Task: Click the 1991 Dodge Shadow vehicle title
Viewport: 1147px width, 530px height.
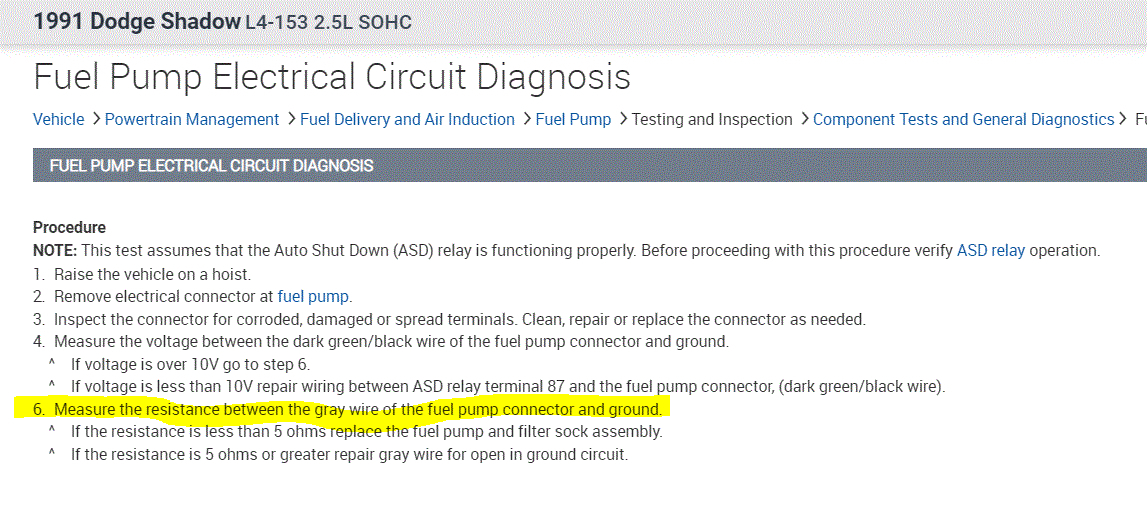Action: 137,21
